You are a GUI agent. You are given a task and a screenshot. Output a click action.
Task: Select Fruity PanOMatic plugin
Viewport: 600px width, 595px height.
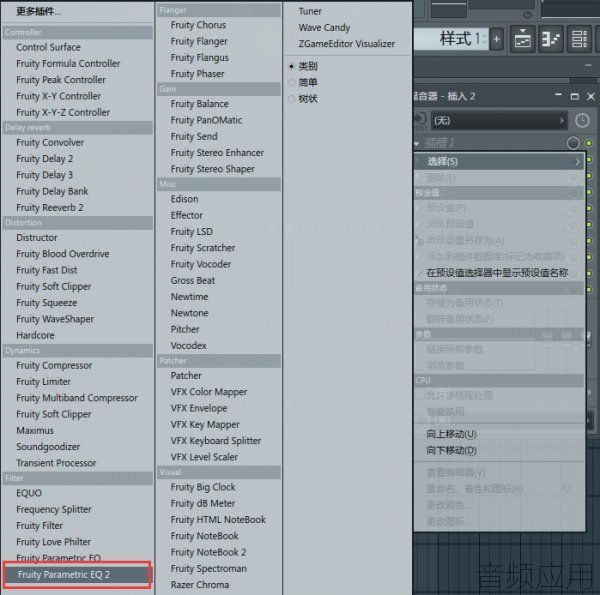pos(206,120)
